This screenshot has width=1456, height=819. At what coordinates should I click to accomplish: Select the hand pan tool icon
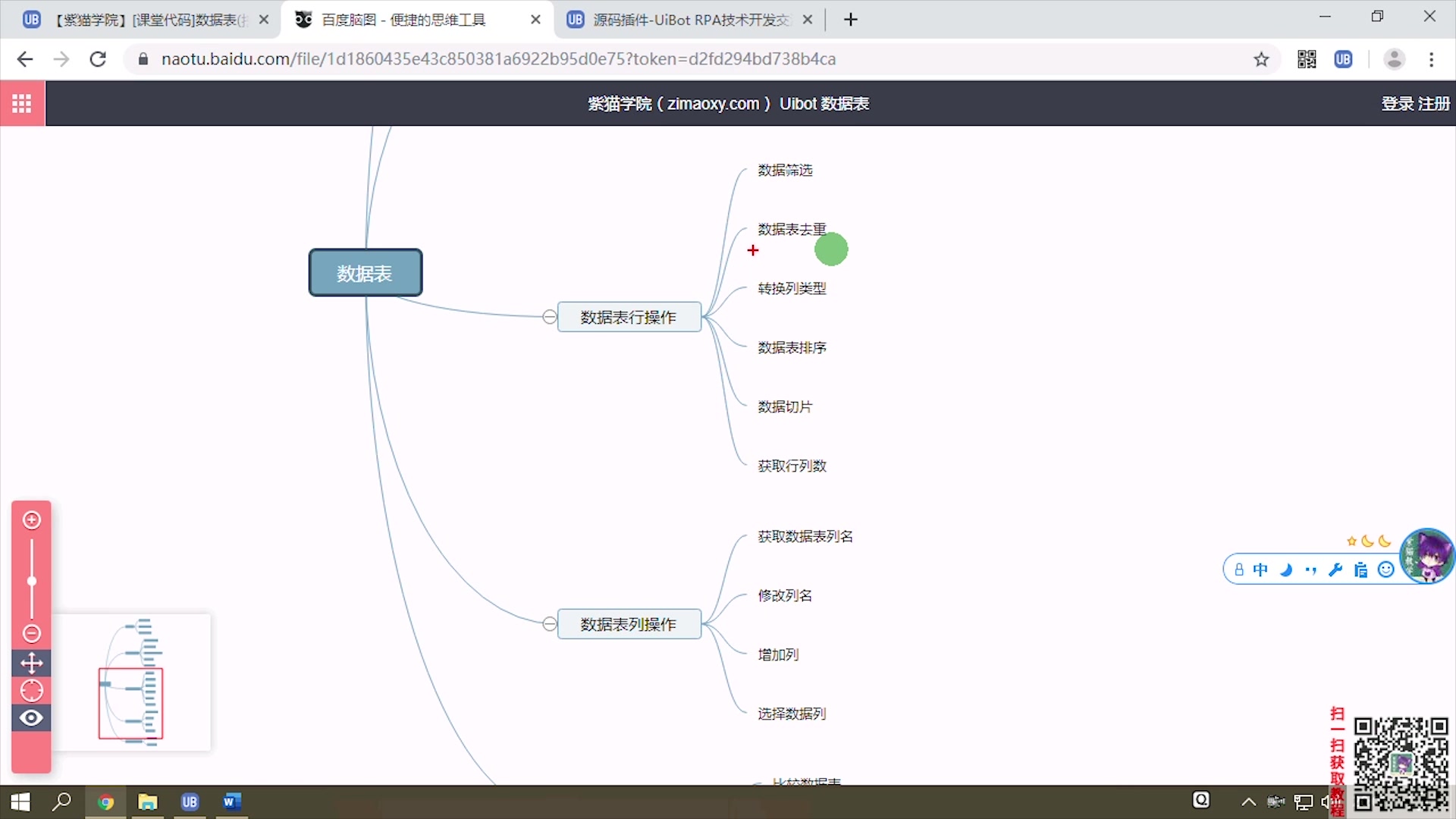(31, 664)
